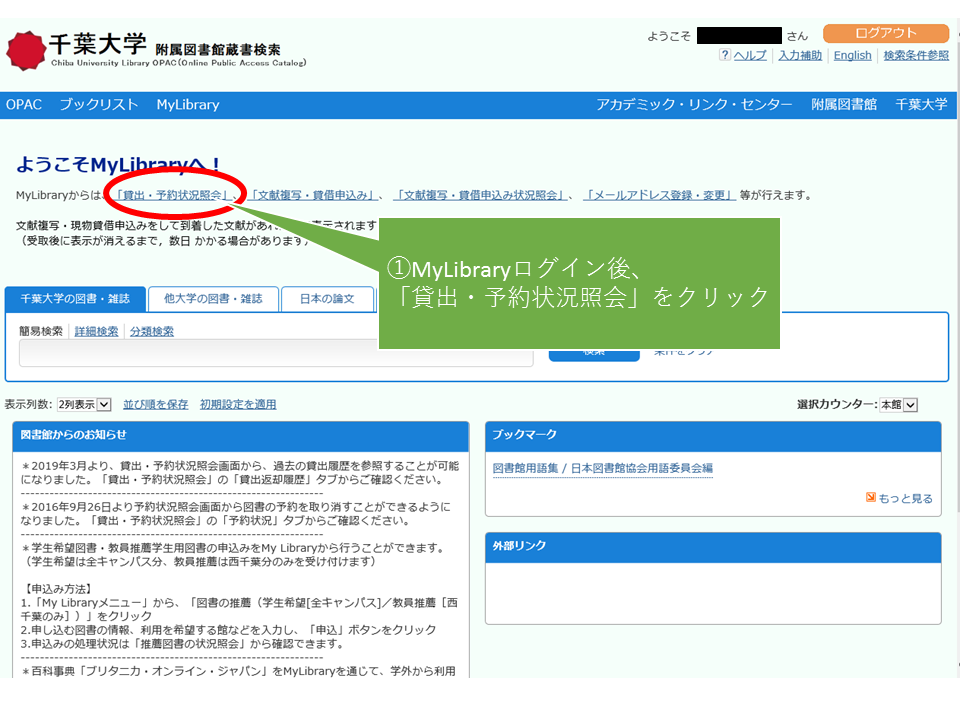960x720 pixels.
Task: Click 並び順を保存 link
Action: tap(156, 405)
